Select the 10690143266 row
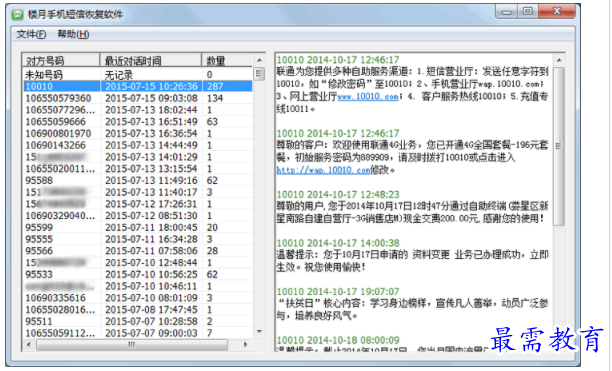 tap(137, 145)
